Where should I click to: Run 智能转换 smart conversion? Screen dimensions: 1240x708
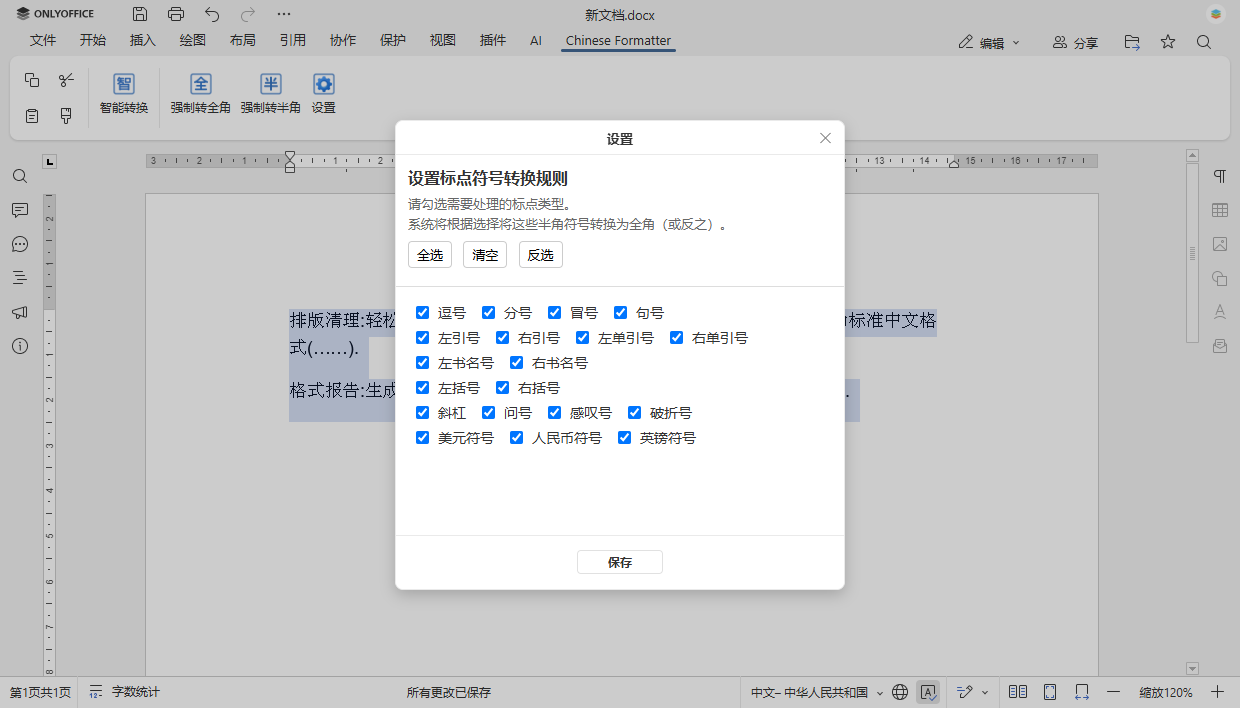pyautogui.click(x=124, y=94)
